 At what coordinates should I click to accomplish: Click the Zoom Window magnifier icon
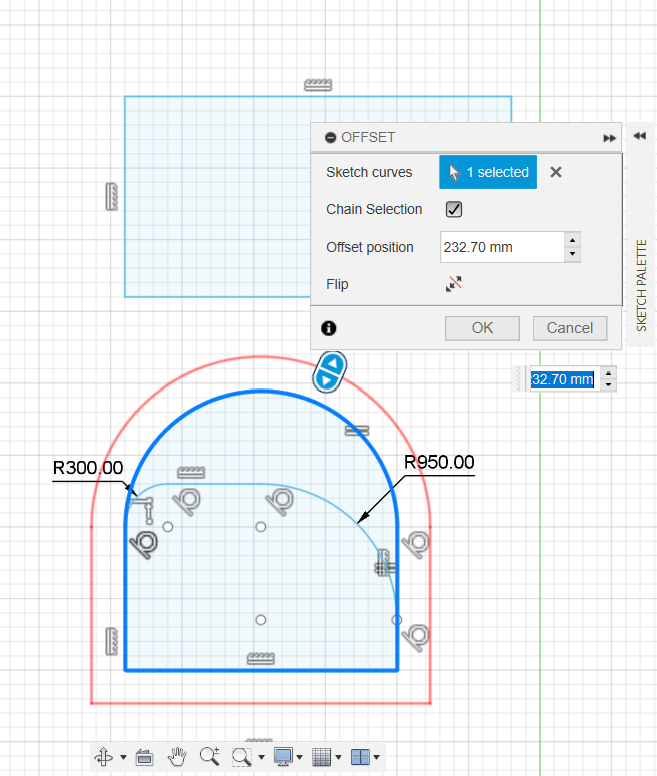click(x=241, y=757)
